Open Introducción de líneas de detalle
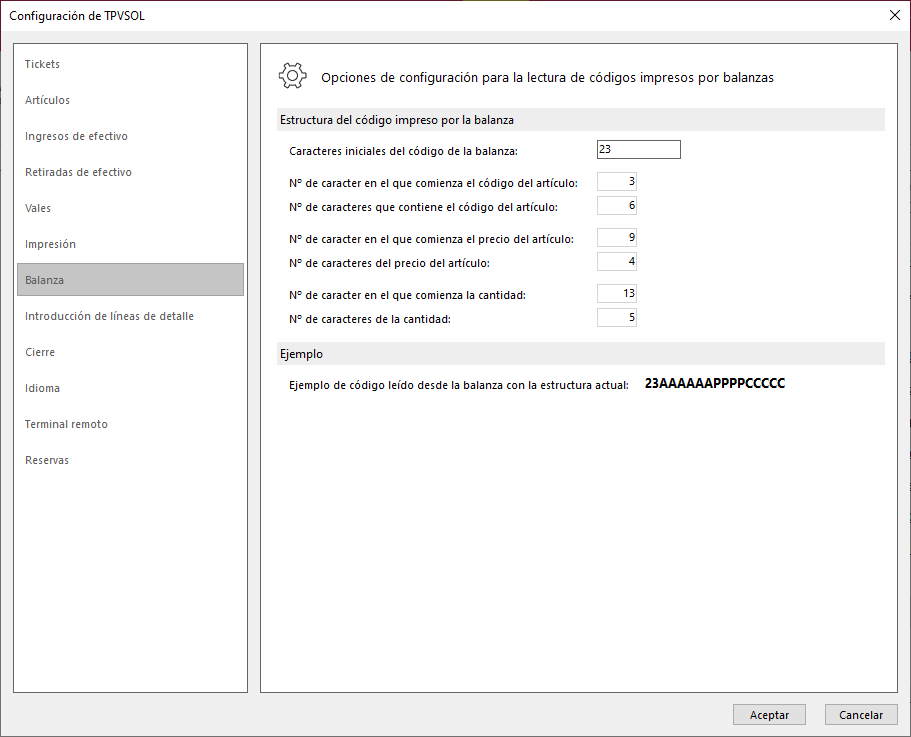This screenshot has width=911, height=737. [130, 316]
